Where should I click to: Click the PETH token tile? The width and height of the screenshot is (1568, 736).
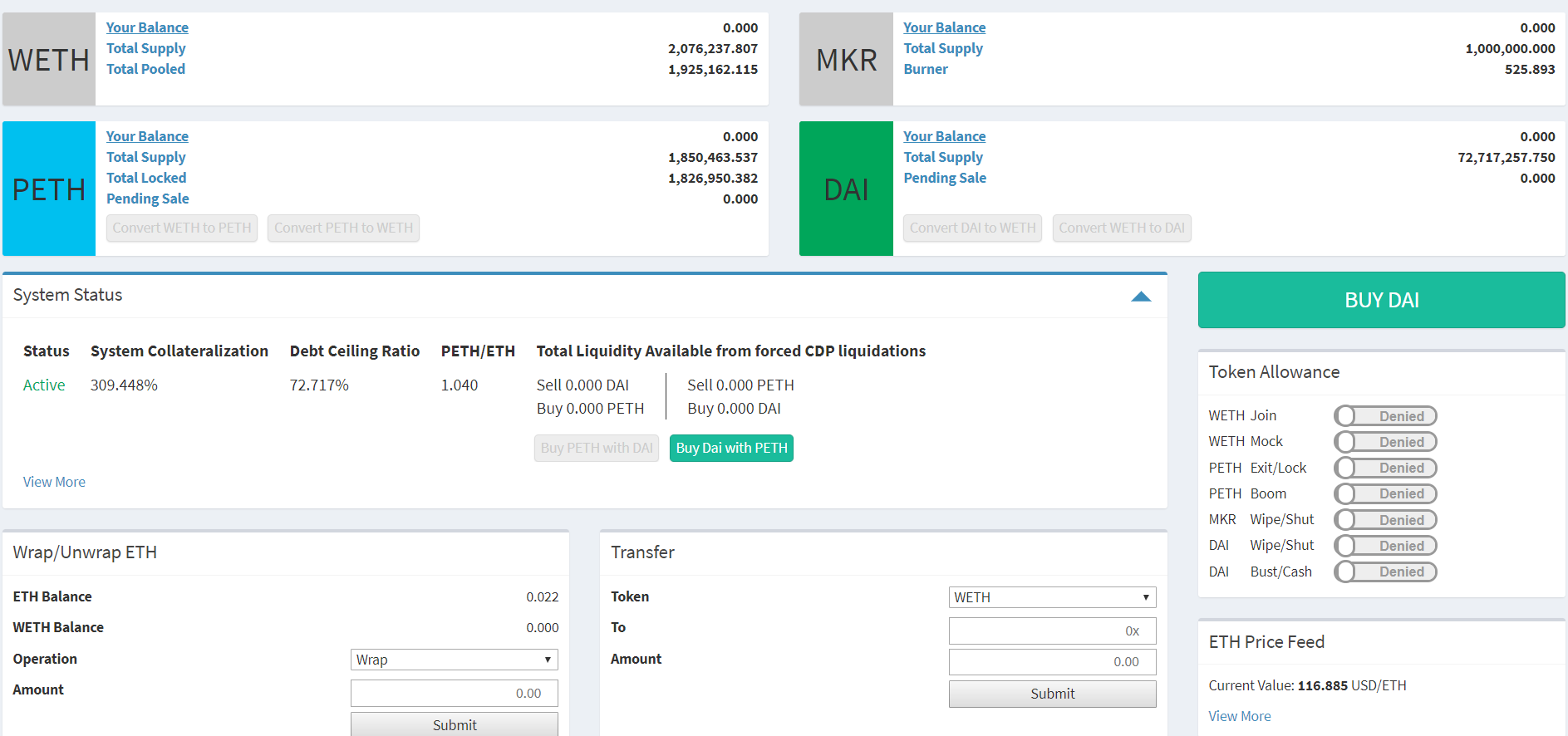49,189
